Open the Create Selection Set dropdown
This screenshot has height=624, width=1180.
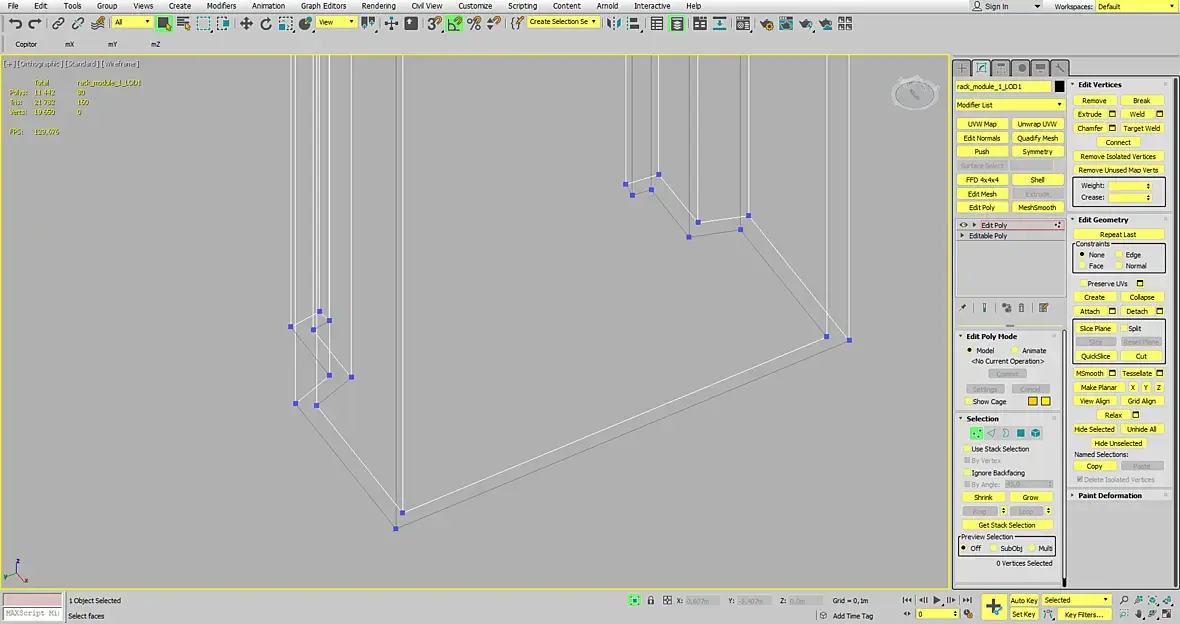pyautogui.click(x=563, y=22)
